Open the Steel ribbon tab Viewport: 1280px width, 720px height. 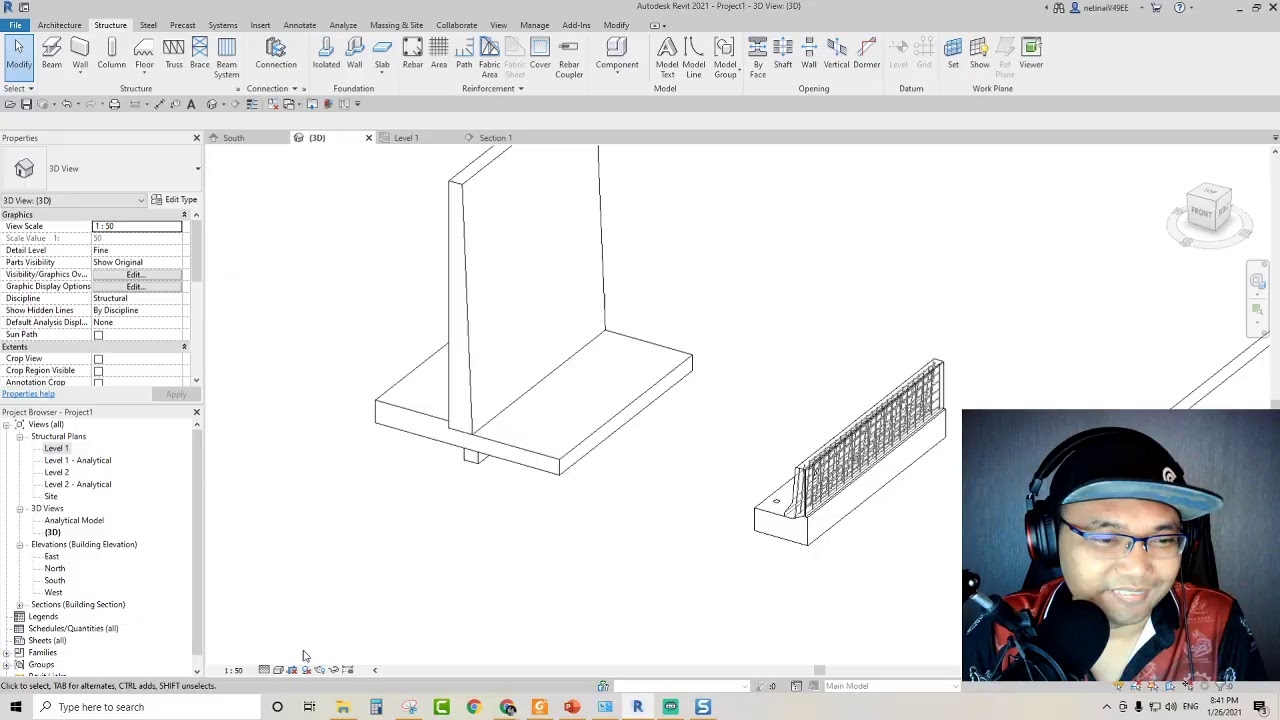(148, 25)
